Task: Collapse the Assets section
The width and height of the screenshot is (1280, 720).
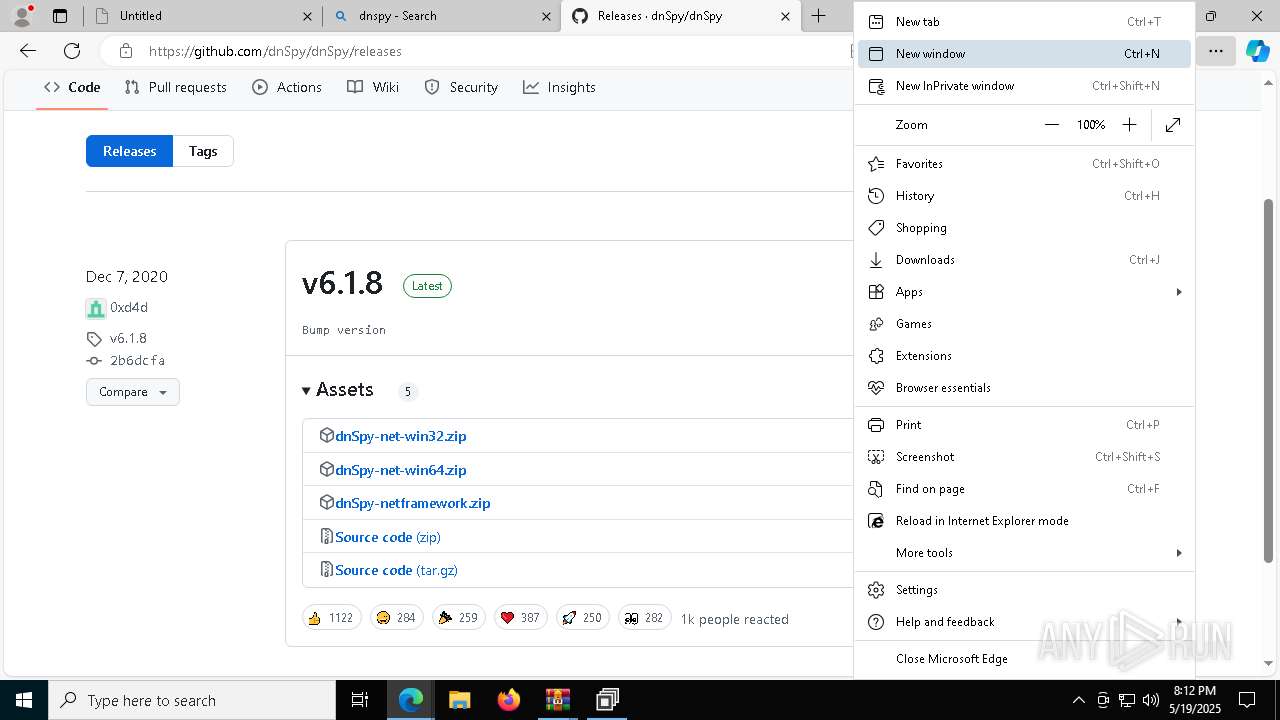Action: (338, 390)
